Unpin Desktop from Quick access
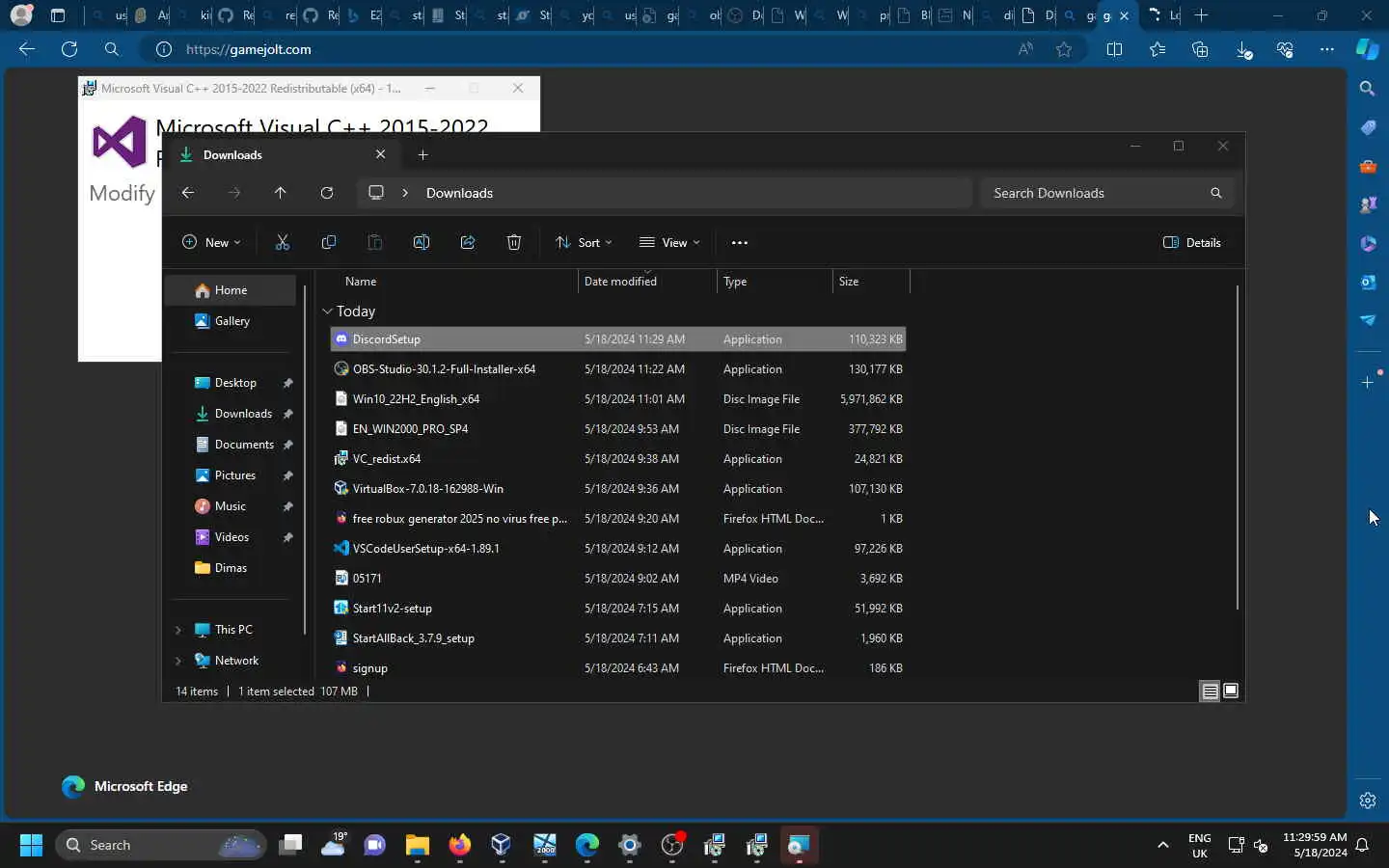This screenshot has width=1389, height=868. [287, 383]
